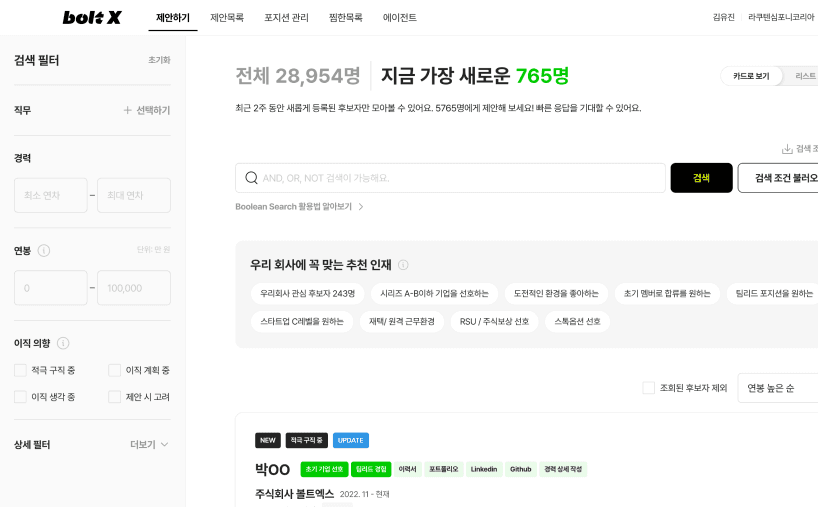Click the download icon above search button
Image resolution: width=818 pixels, height=507 pixels.
click(x=787, y=148)
